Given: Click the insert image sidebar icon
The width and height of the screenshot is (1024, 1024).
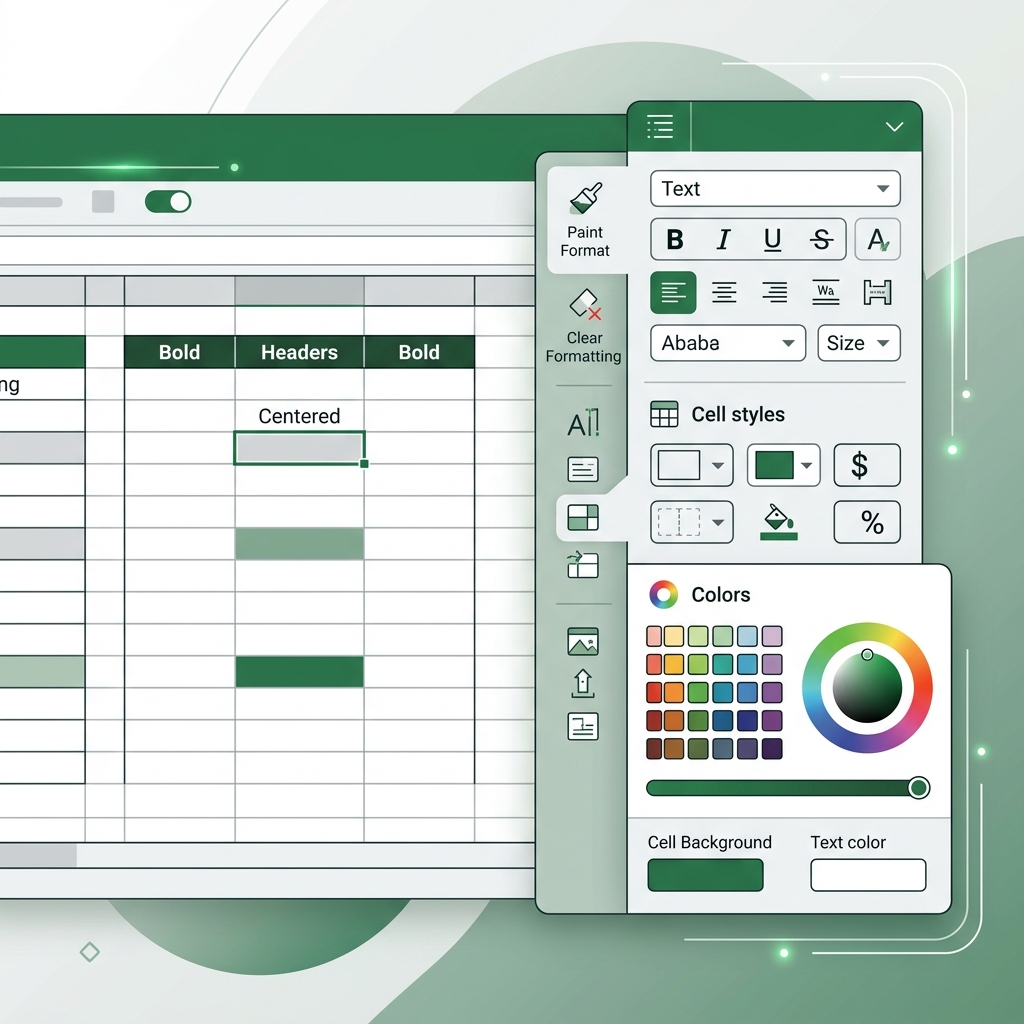Looking at the screenshot, I should click(x=583, y=641).
